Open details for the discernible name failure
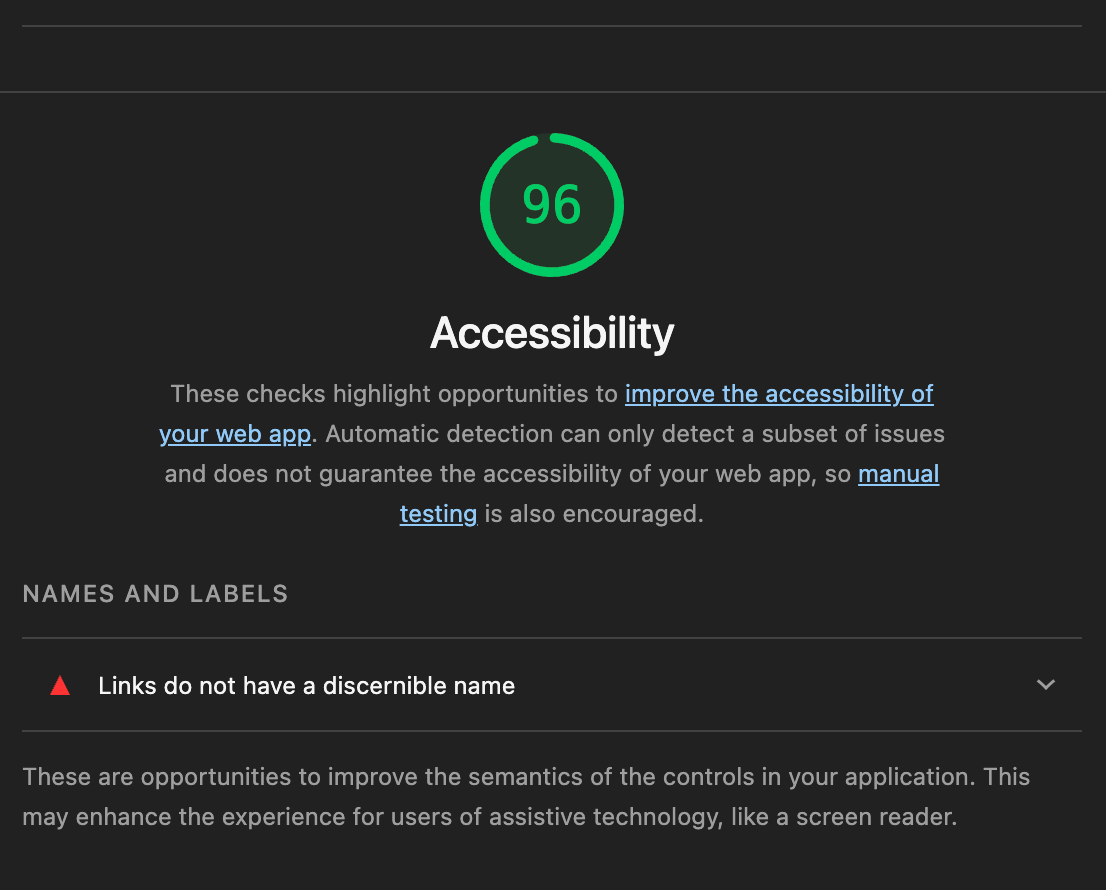Viewport: 1106px width, 890px height. [x=1046, y=685]
